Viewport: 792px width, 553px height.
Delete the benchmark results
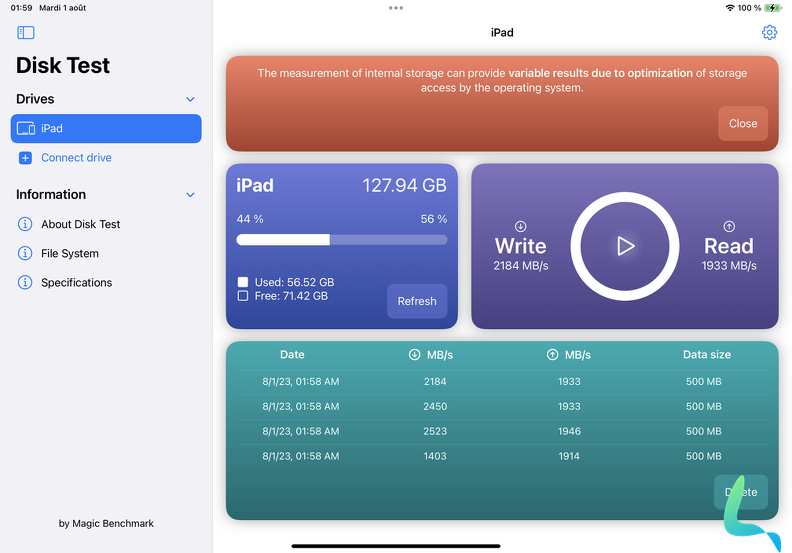click(740, 492)
